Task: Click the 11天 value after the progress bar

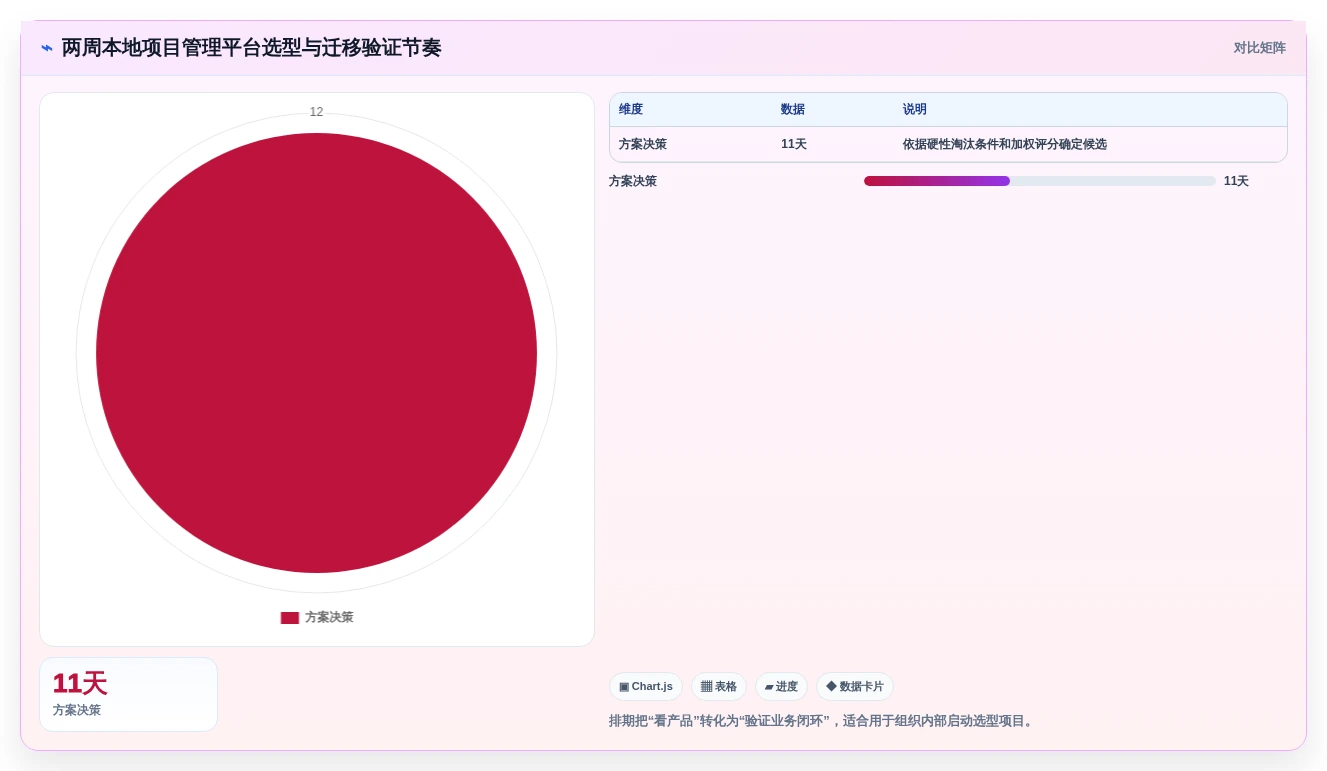Action: click(1236, 181)
